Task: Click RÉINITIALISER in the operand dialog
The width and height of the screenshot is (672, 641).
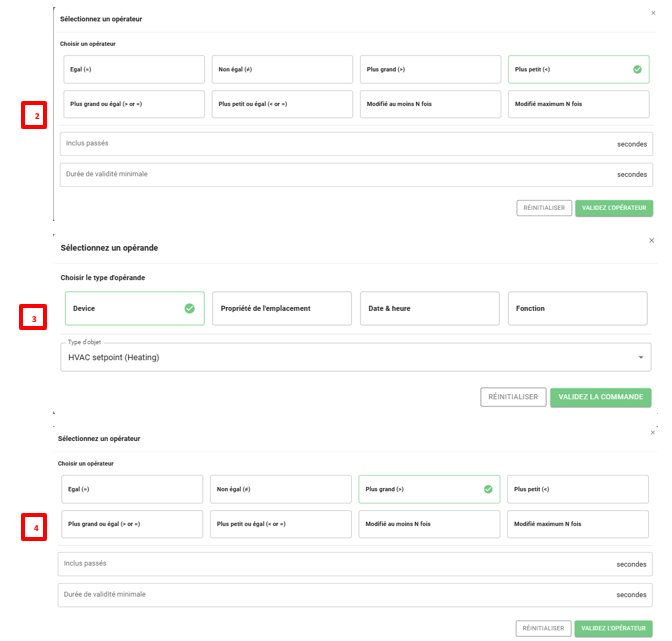Action: [513, 397]
